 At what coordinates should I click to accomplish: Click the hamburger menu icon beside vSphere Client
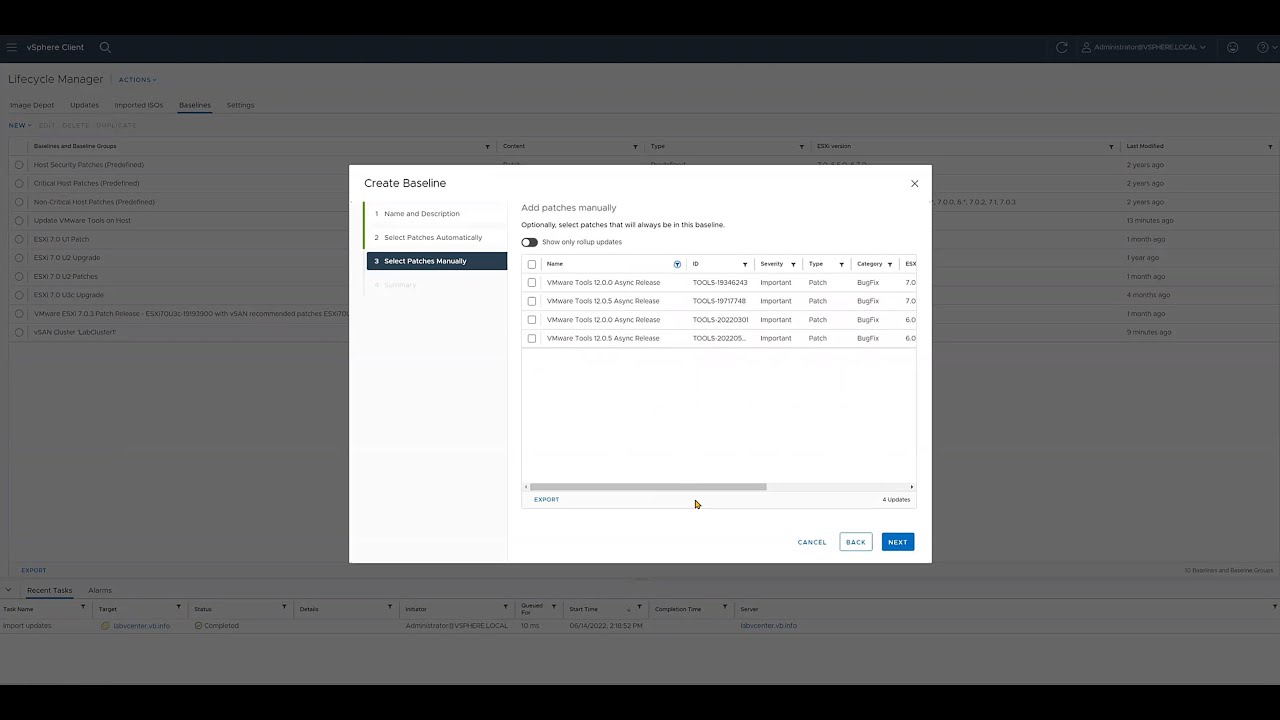click(x=12, y=47)
